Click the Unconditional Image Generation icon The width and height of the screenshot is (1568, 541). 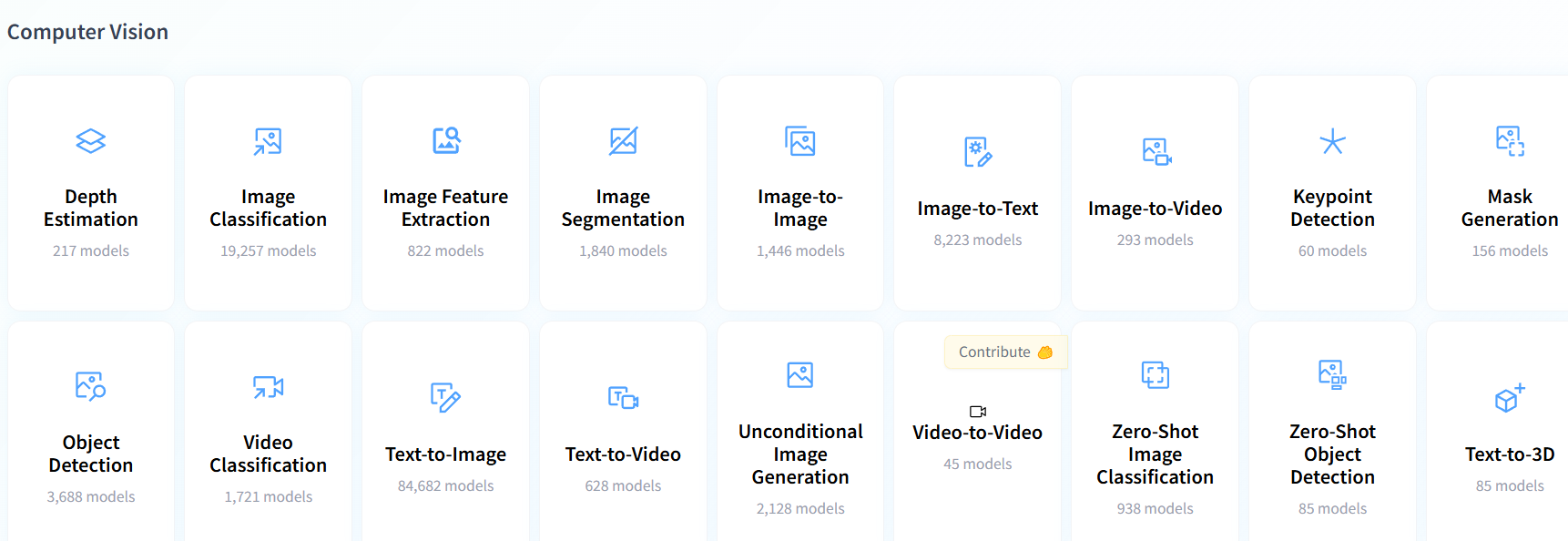800,375
